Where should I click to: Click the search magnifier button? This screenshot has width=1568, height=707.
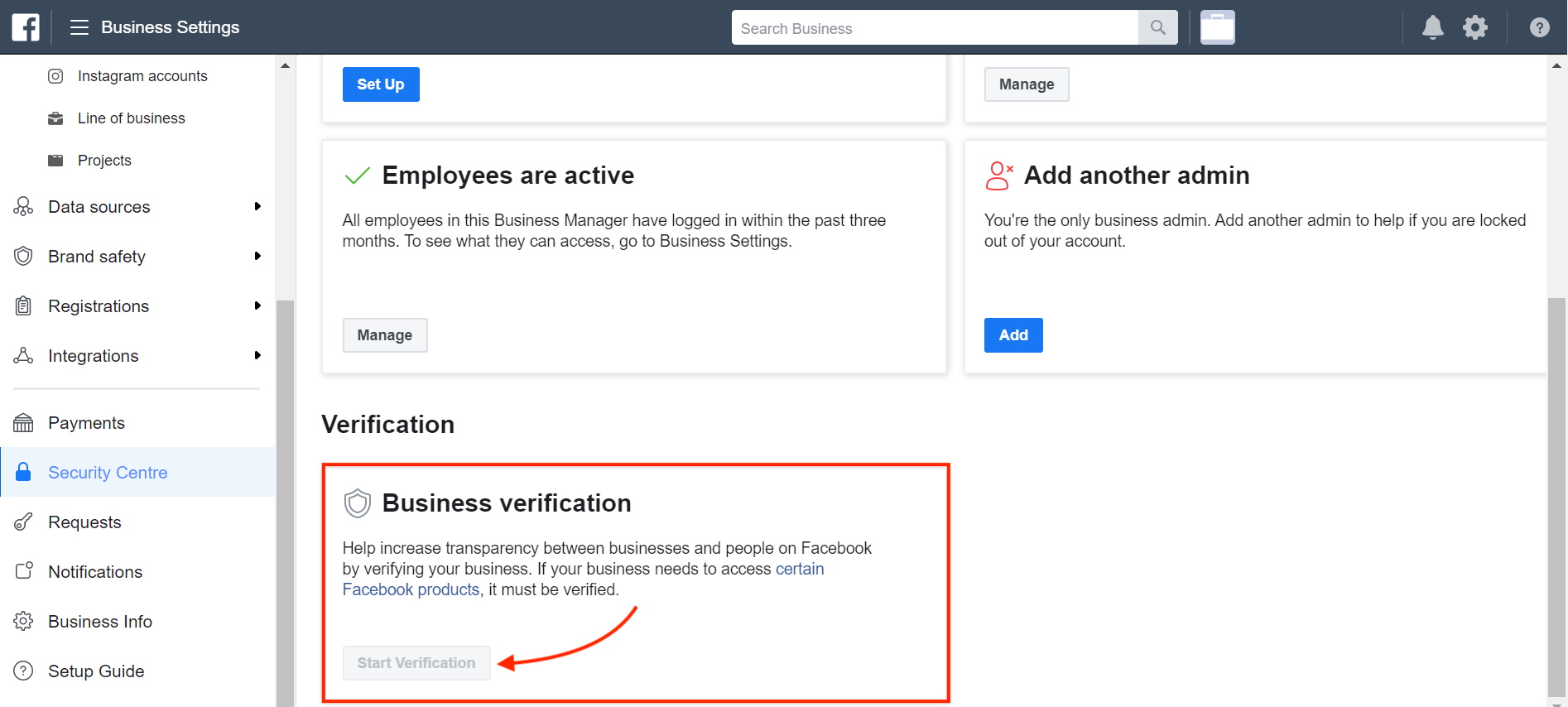coord(1158,27)
